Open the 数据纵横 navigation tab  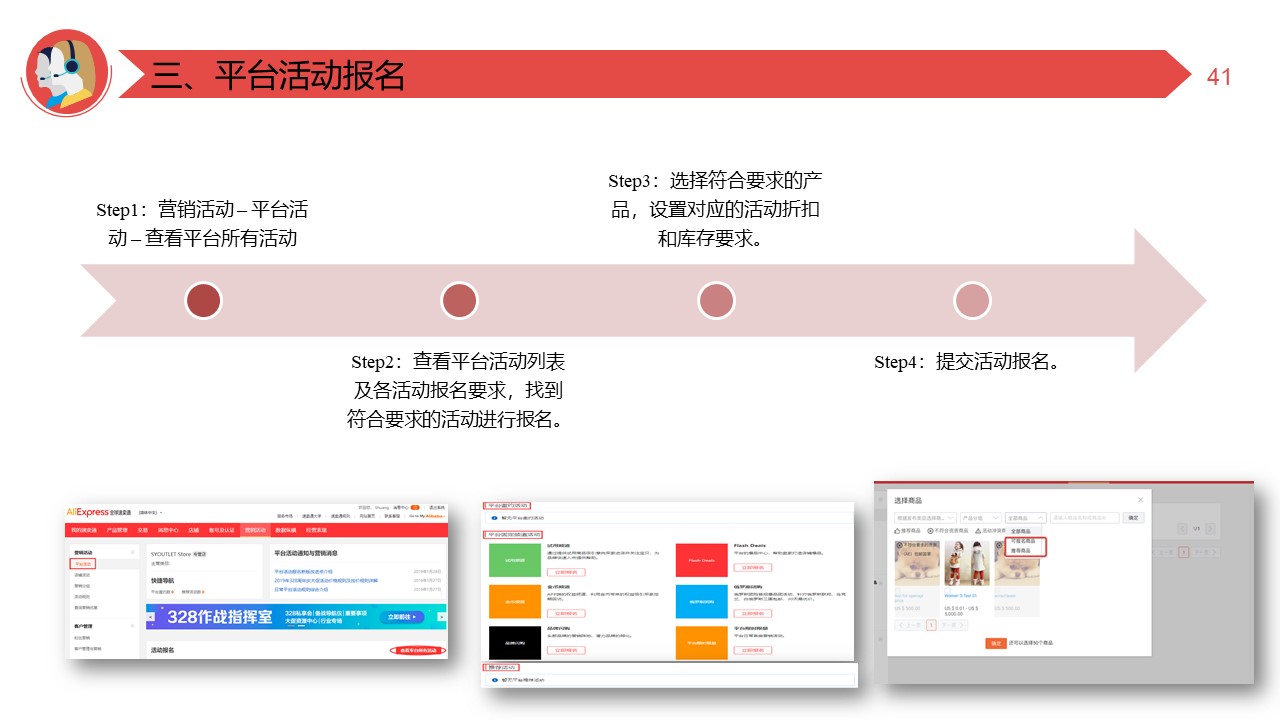pos(286,530)
